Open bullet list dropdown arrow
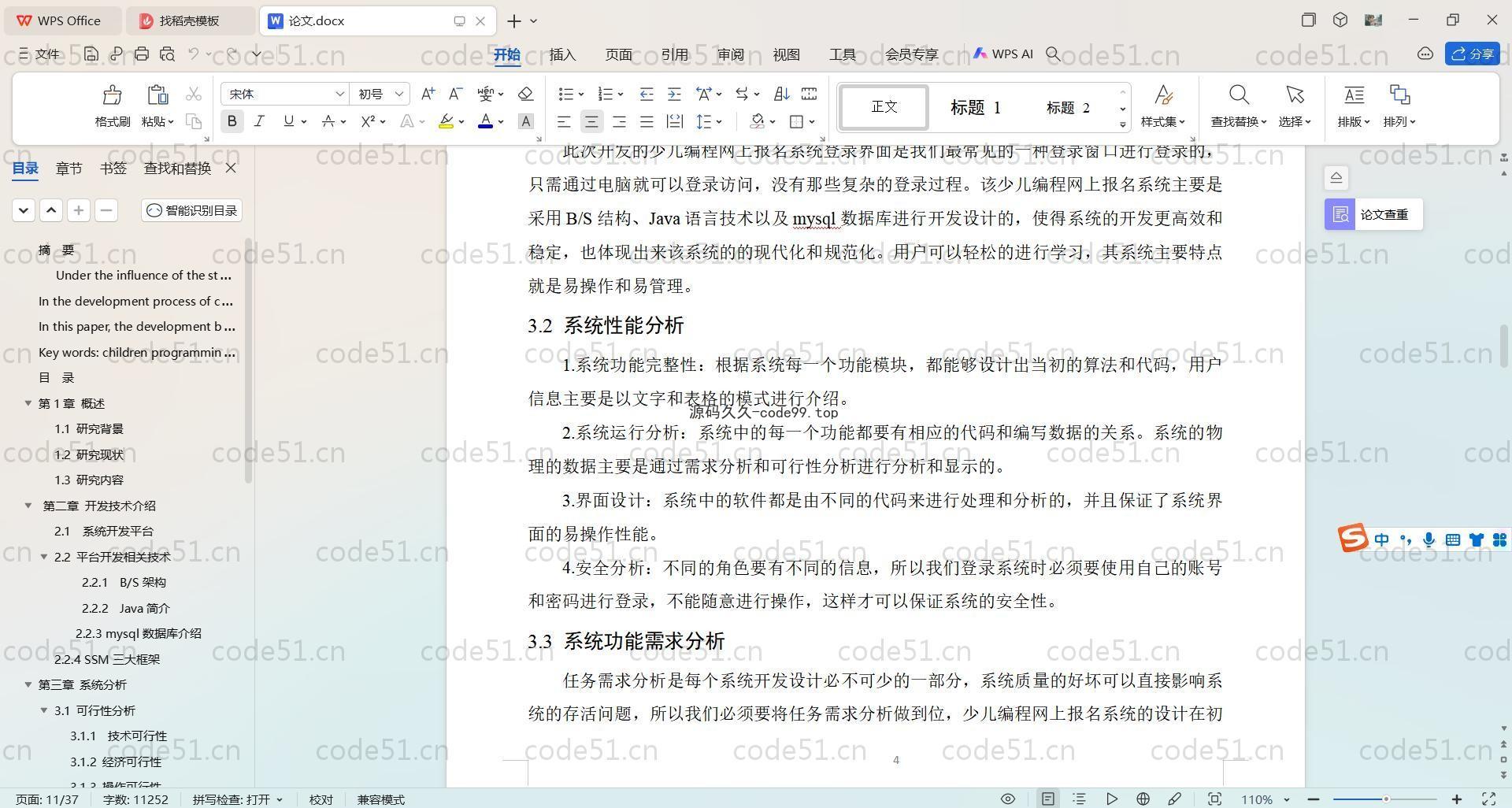The height and width of the screenshot is (808, 1512). 581,95
